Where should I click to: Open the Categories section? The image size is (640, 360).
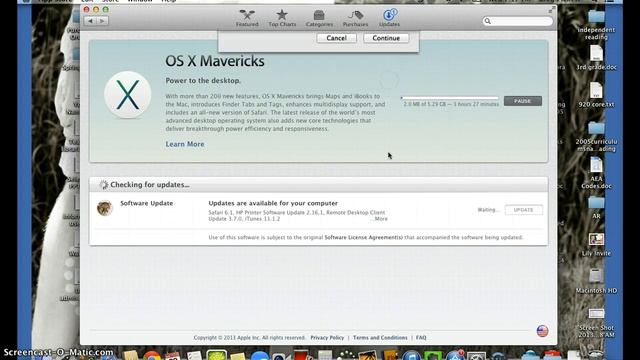319,18
